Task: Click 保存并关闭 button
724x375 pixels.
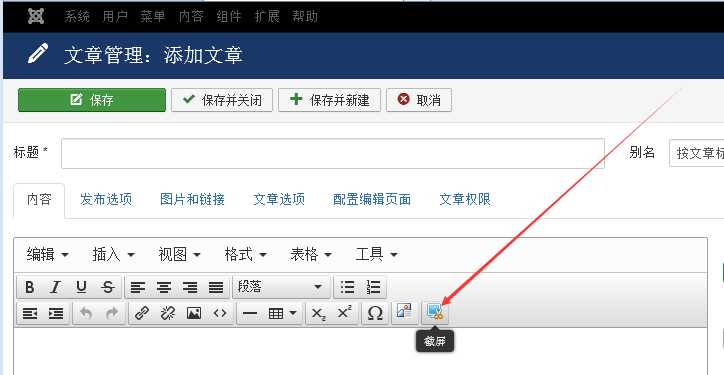Action: click(x=222, y=100)
